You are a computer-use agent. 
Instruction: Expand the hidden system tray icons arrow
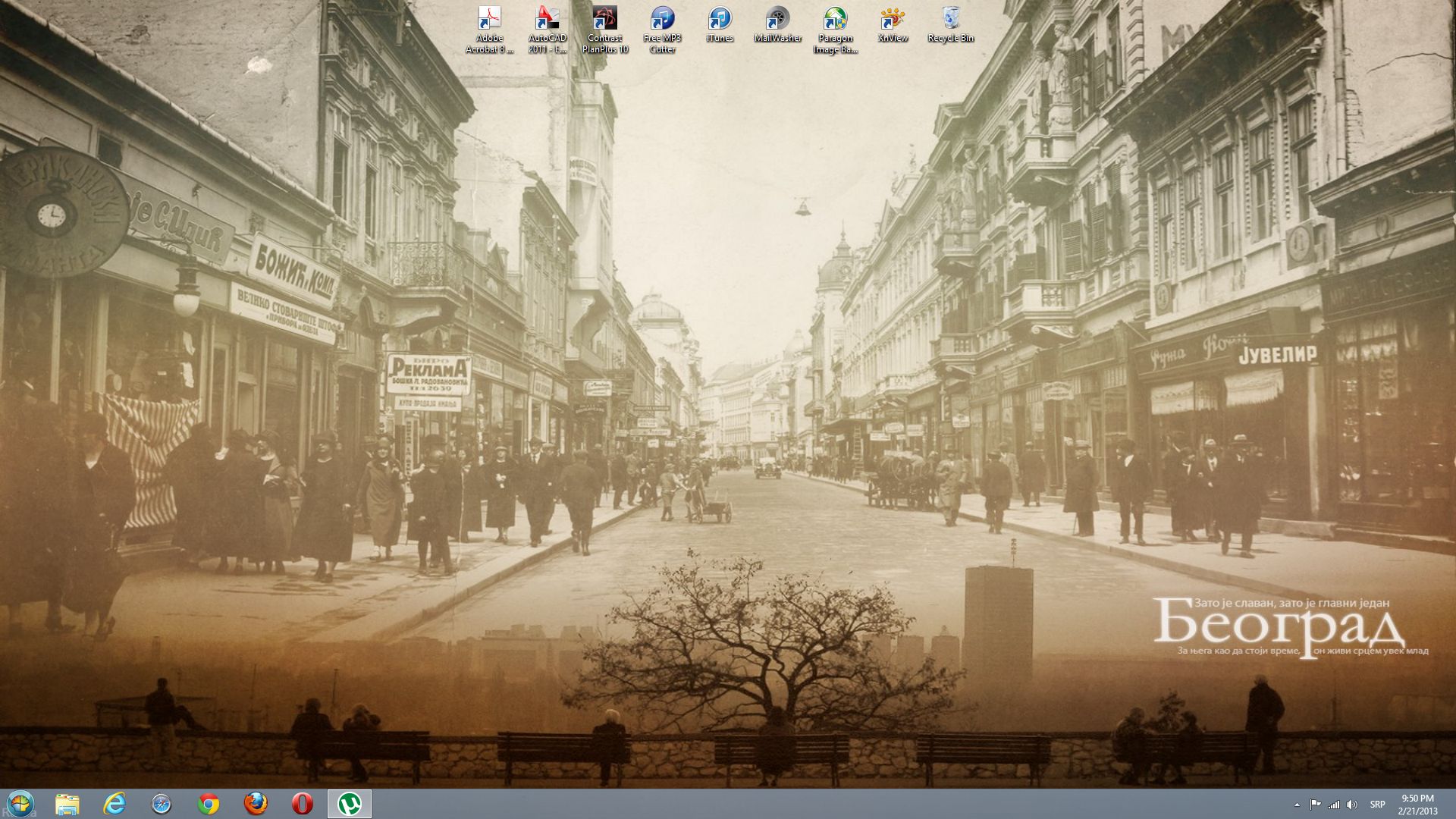coord(1296,805)
